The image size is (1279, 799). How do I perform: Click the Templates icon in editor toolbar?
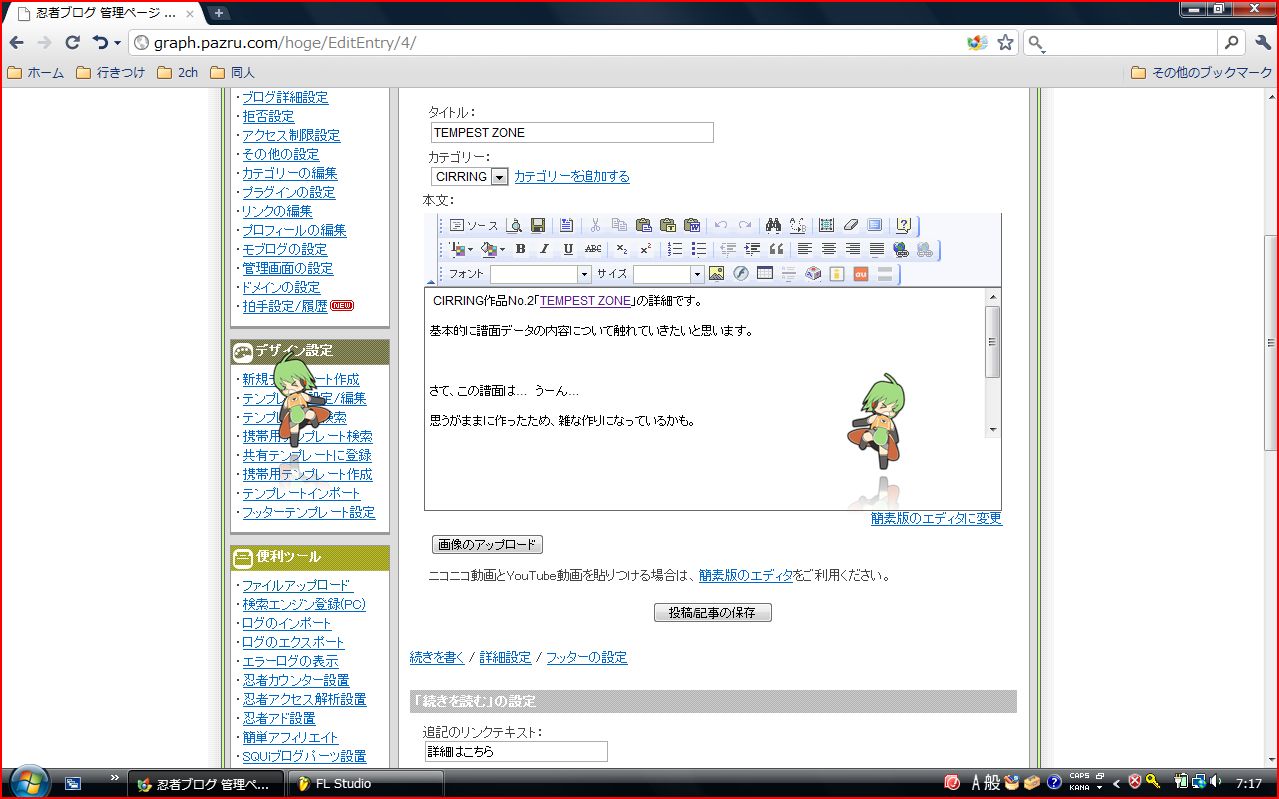pos(566,226)
